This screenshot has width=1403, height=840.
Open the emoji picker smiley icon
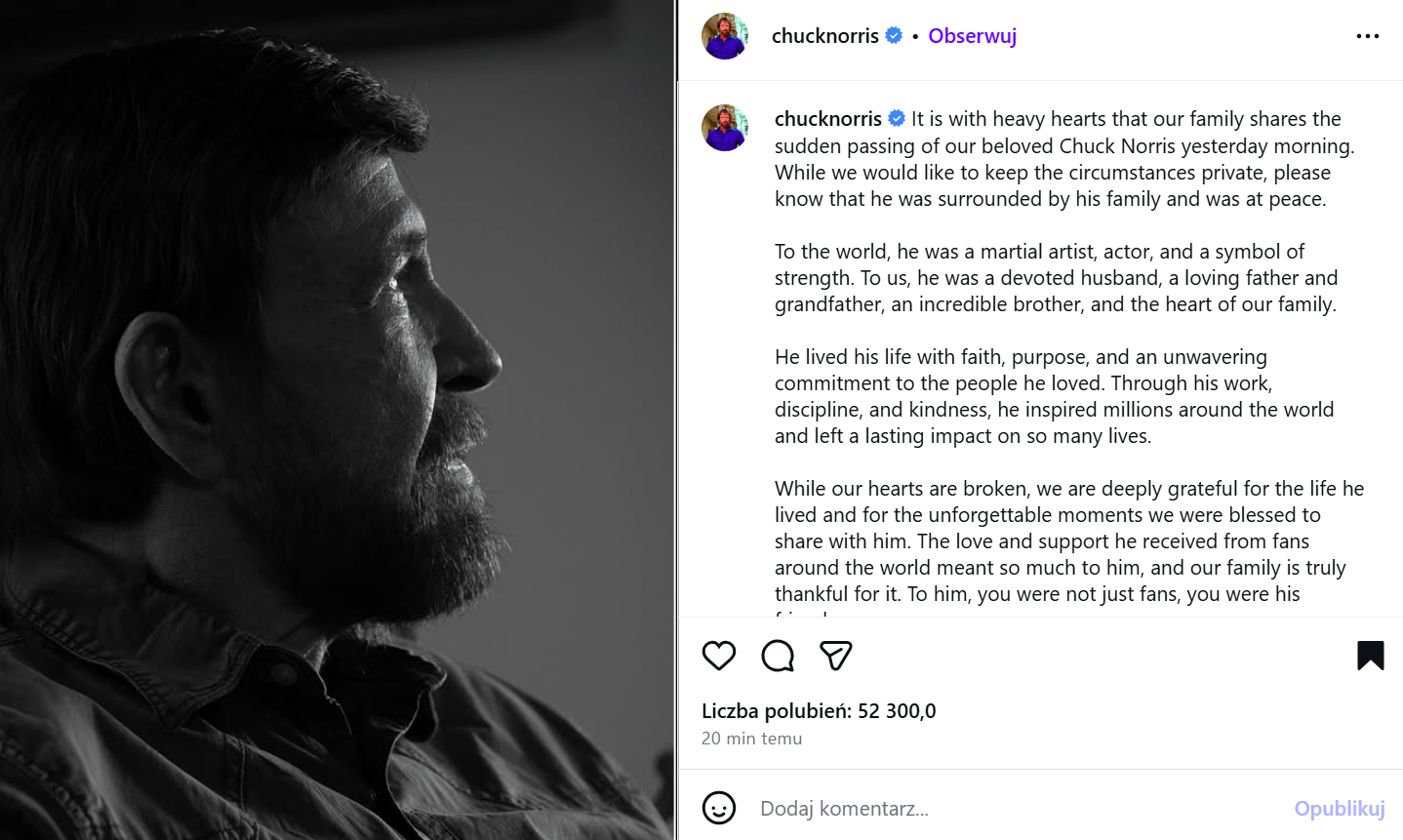click(x=719, y=808)
